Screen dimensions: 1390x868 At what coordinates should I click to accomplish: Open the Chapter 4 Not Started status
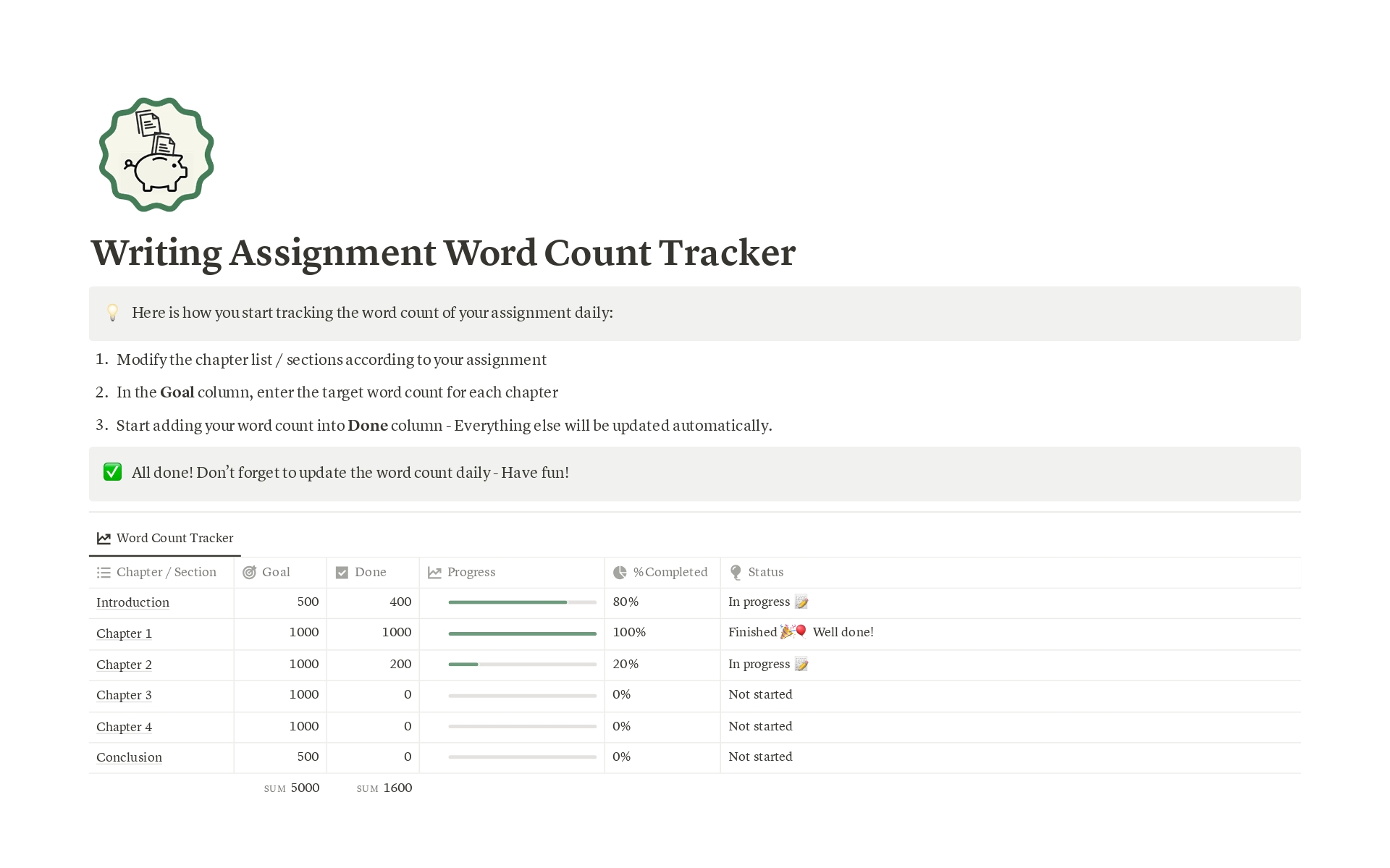(x=761, y=725)
